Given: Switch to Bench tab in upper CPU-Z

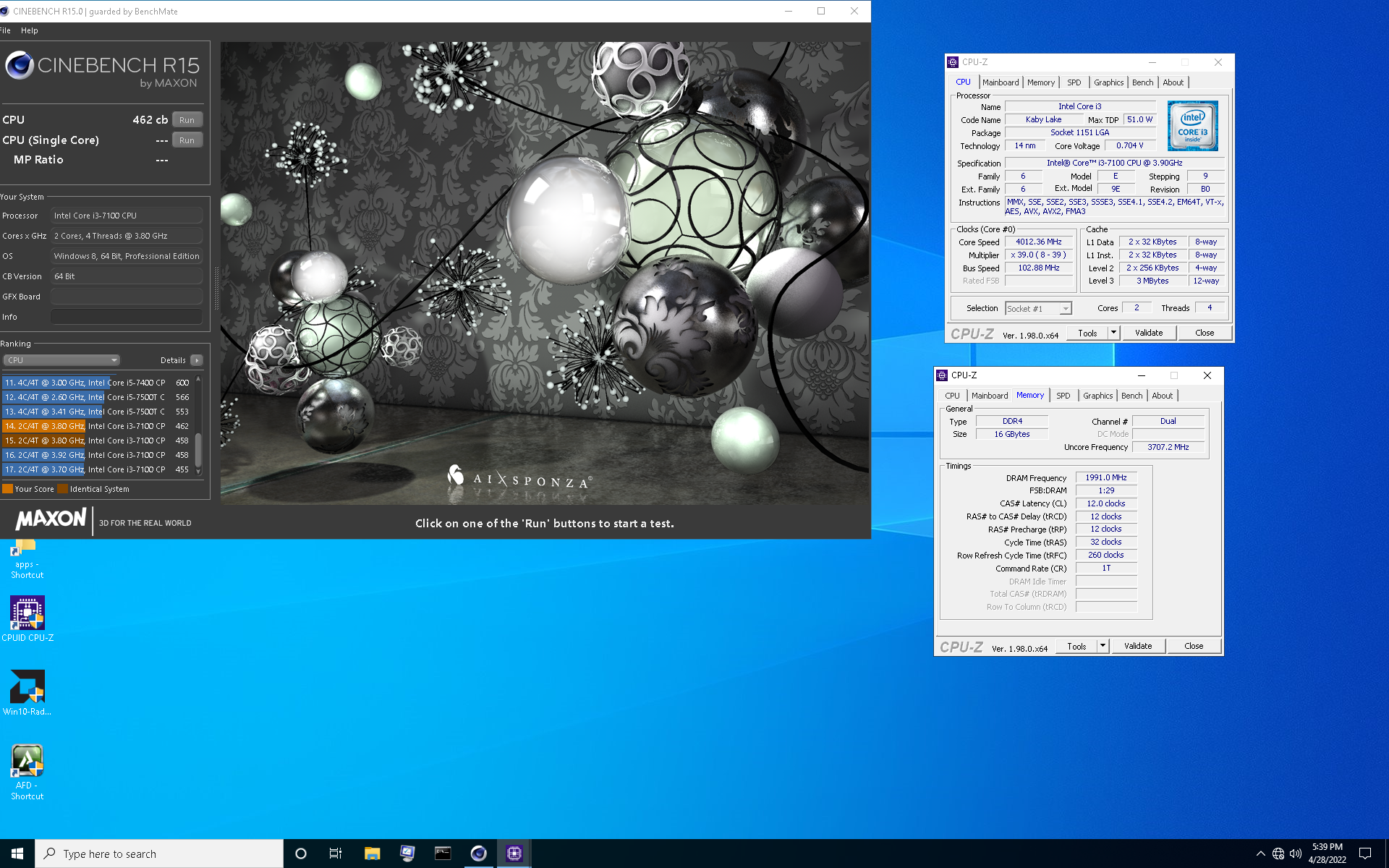Looking at the screenshot, I should [1143, 82].
